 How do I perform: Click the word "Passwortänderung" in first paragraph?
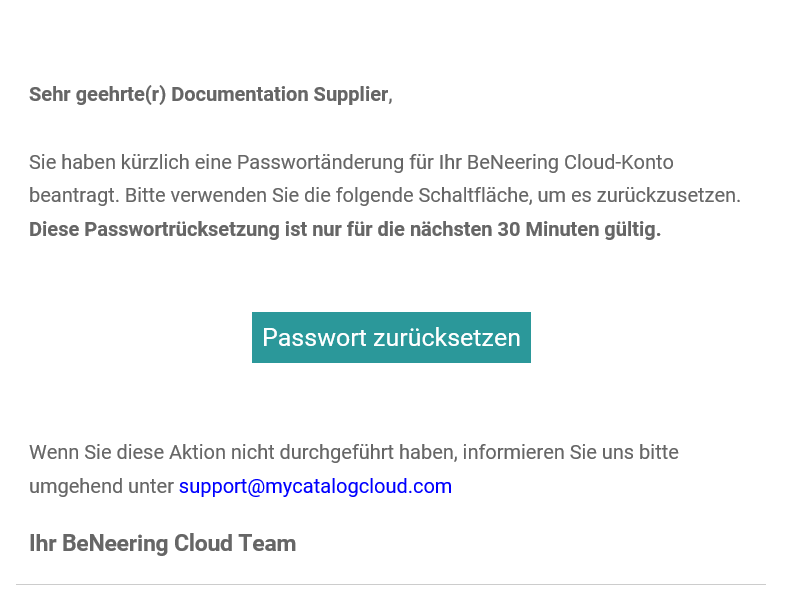pyautogui.click(x=312, y=162)
